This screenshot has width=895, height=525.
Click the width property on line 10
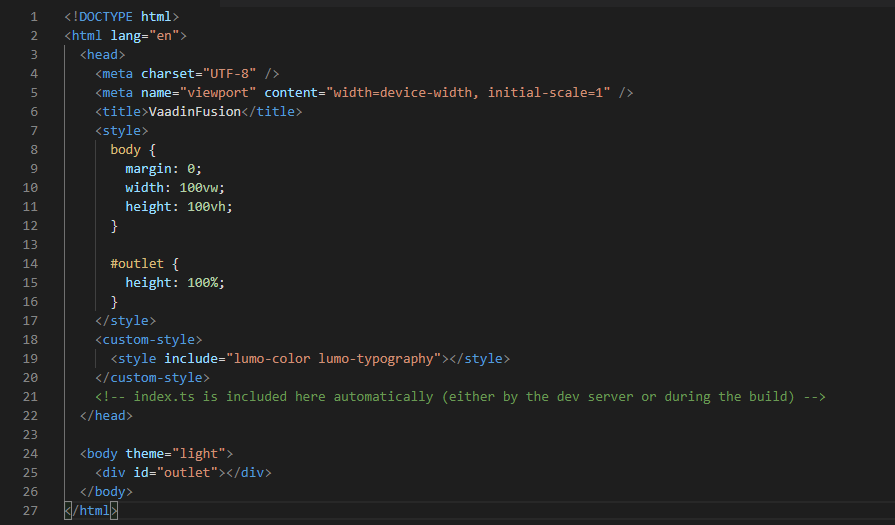click(x=145, y=188)
